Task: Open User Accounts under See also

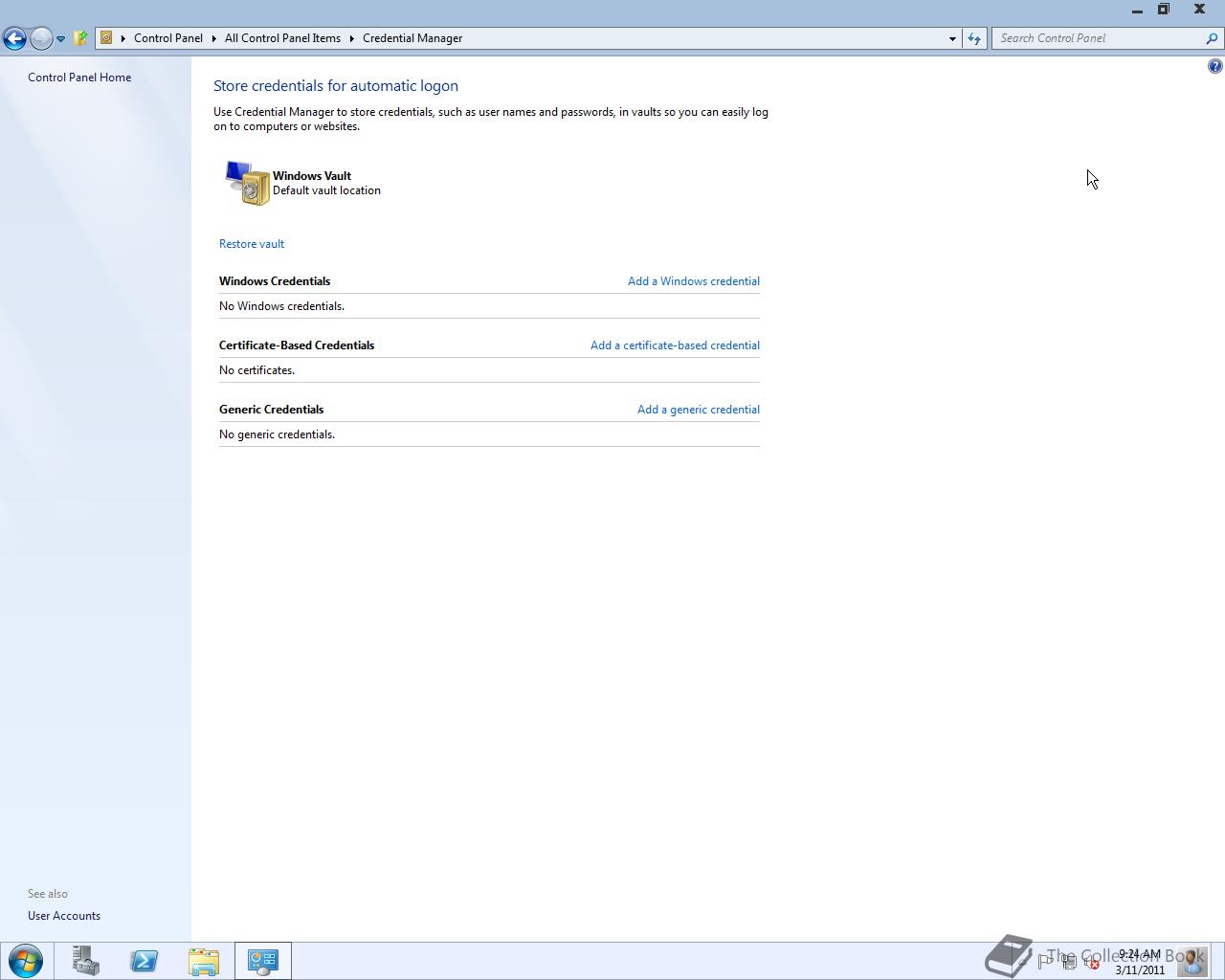Action: pyautogui.click(x=64, y=916)
